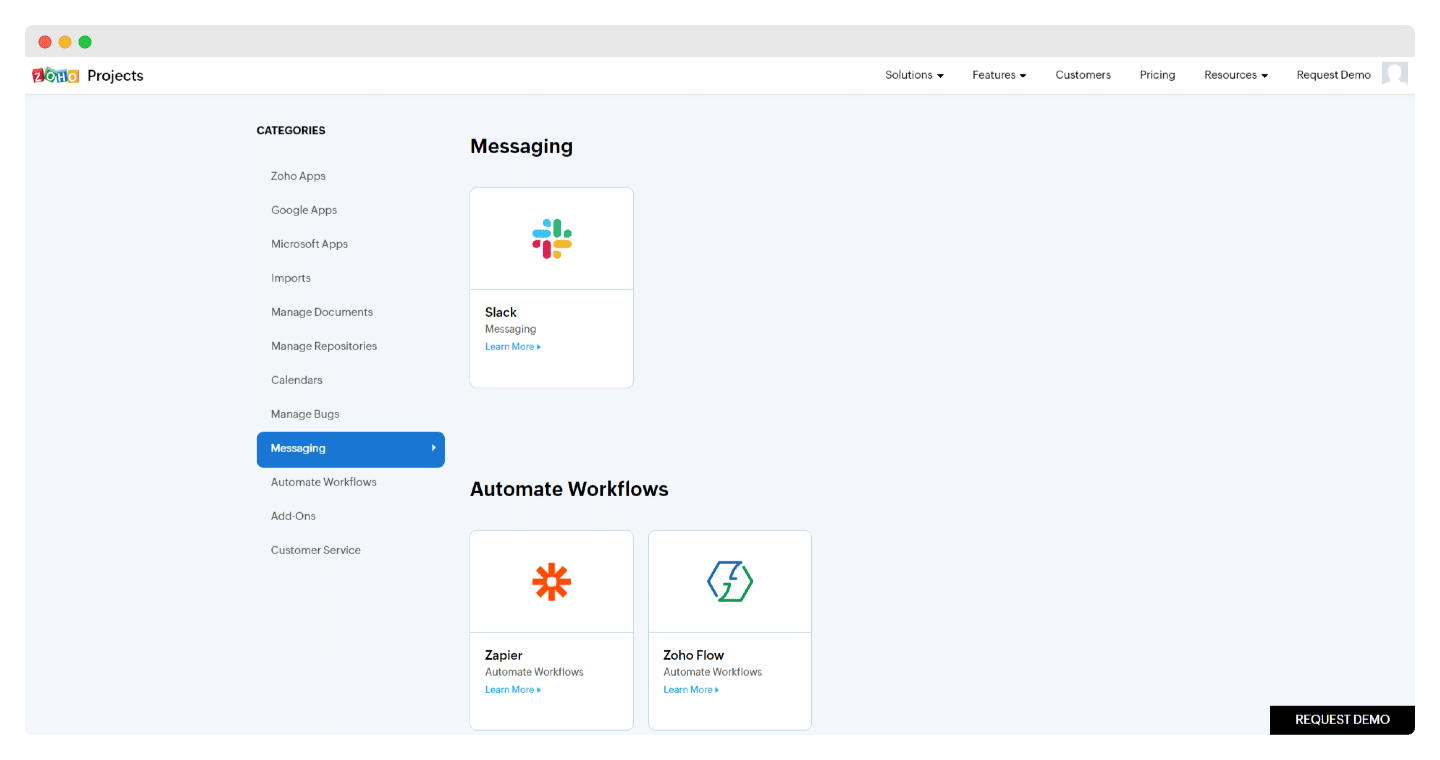Select the Zoho Apps category
Screen dimensions: 1440x760
[x=298, y=176]
